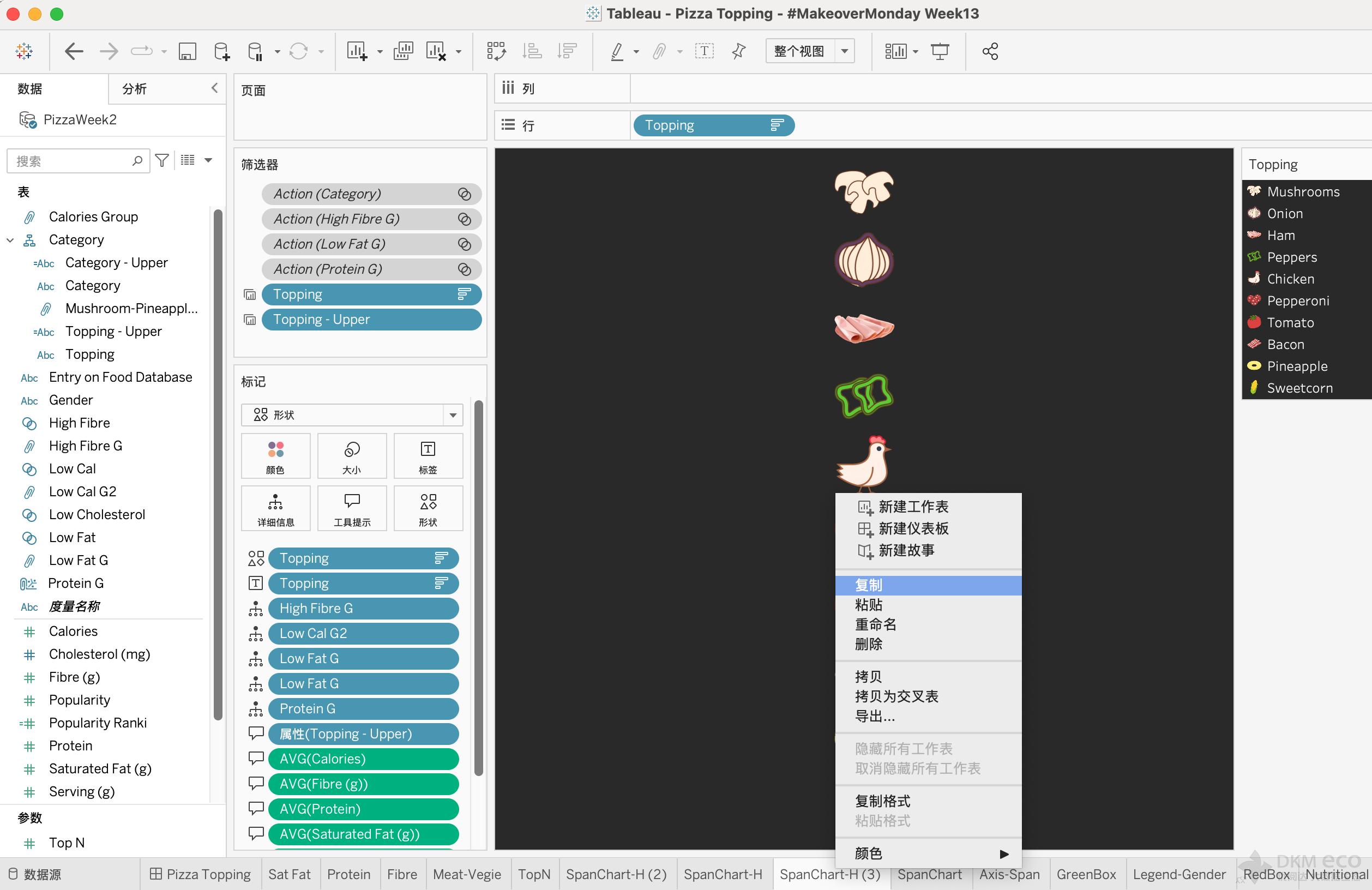Click the Mushrooms legend shape swatch
Screen dimensions: 1372x890
(1254, 191)
